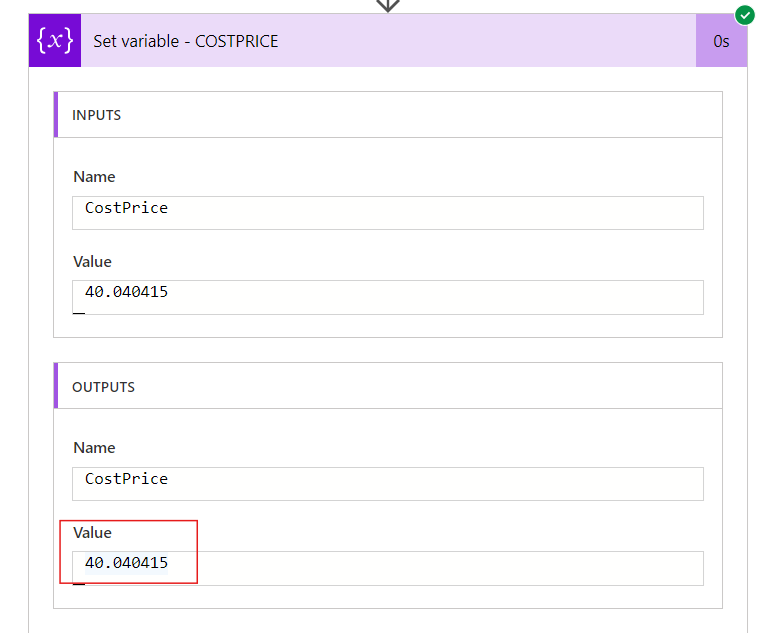Click the purple accent bar beside INPUTS
This screenshot has height=633, width=771.
pos(56,115)
